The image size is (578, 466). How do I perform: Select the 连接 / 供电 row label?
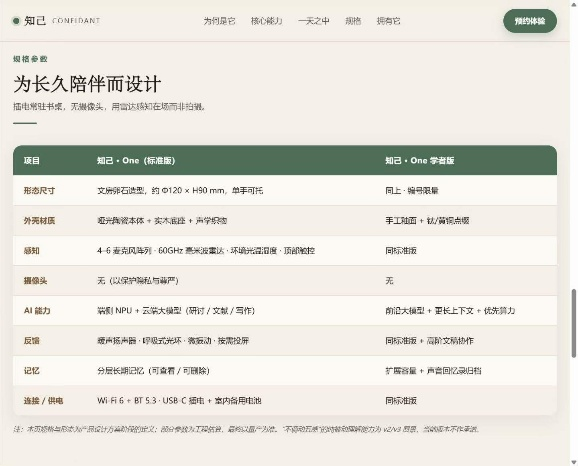43,400
